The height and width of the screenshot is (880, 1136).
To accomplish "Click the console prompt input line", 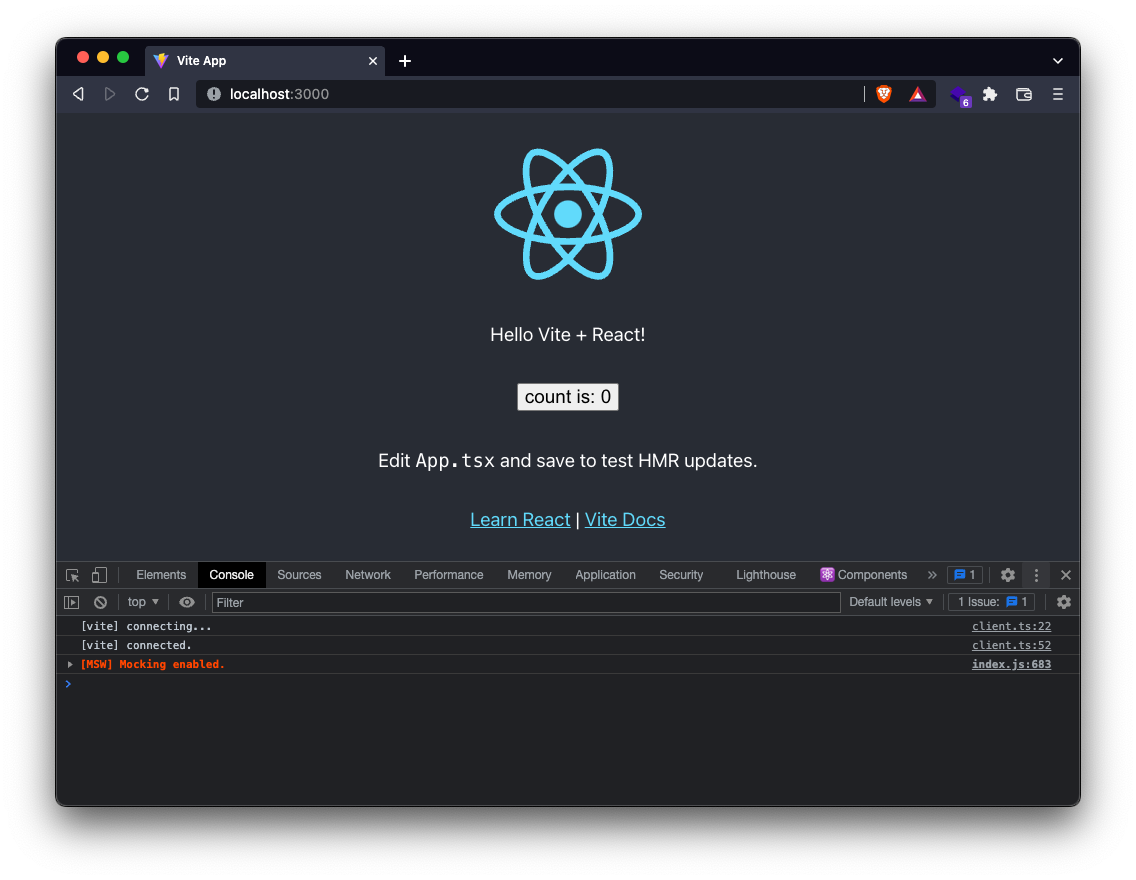I will (x=568, y=684).
